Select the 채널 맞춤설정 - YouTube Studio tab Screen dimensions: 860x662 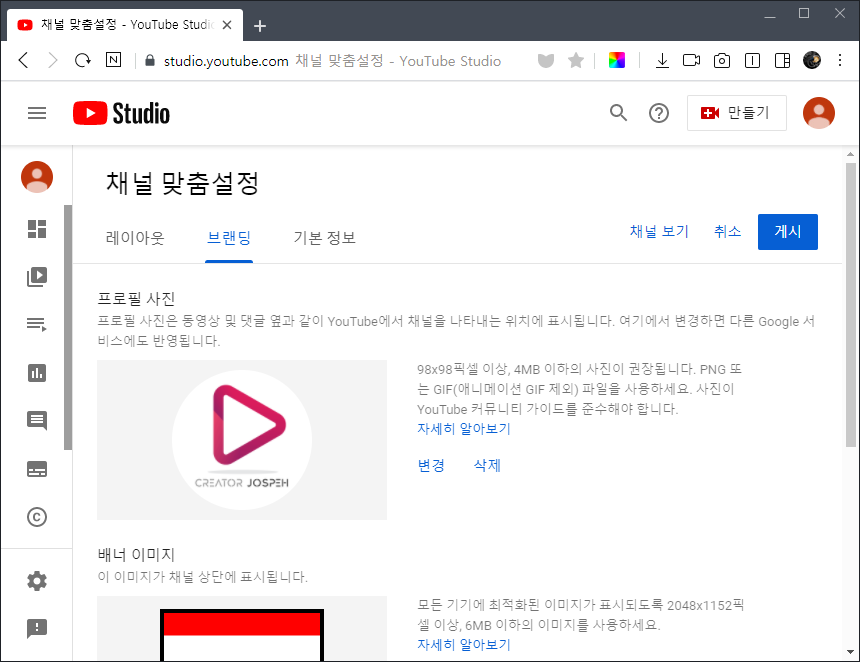(x=125, y=25)
